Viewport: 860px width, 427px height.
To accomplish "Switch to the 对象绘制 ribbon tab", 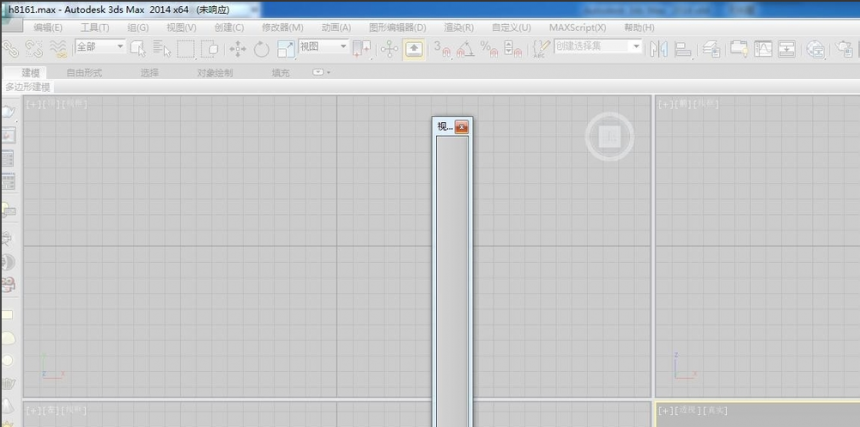I will coord(215,72).
